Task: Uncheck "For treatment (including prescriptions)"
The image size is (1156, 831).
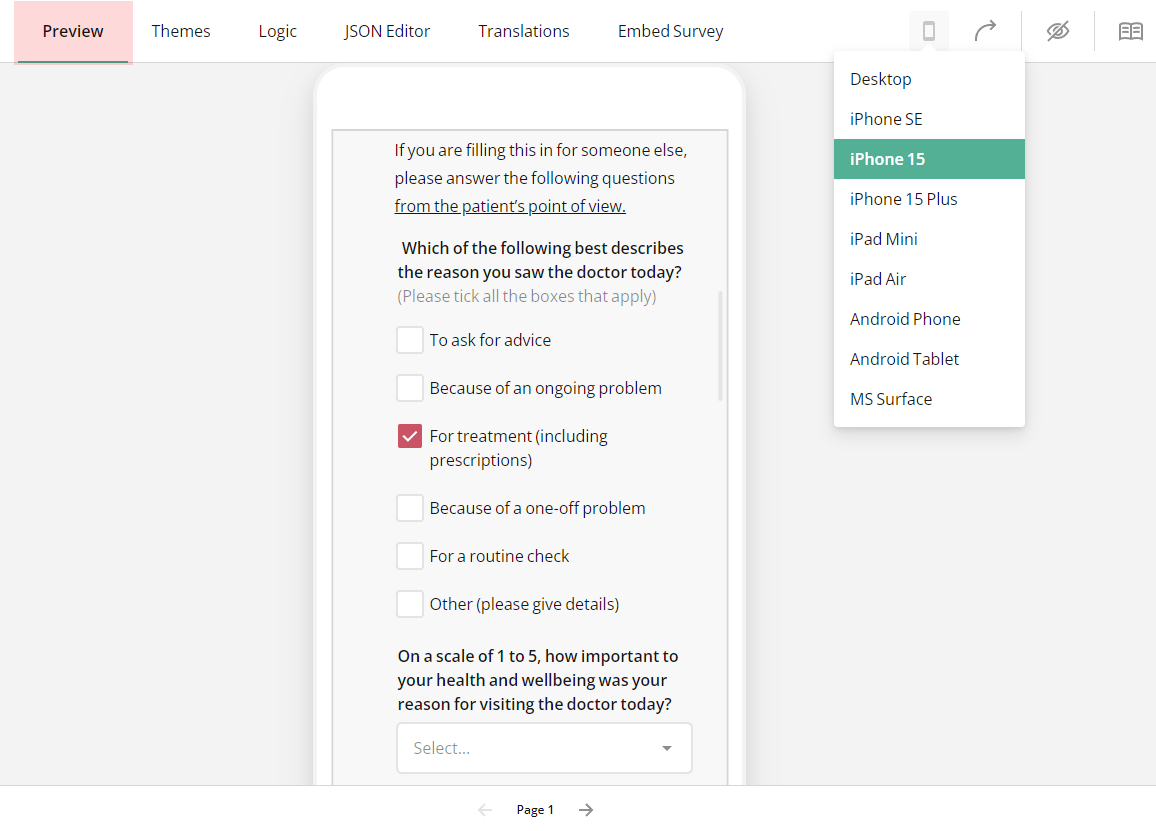Action: [x=409, y=435]
